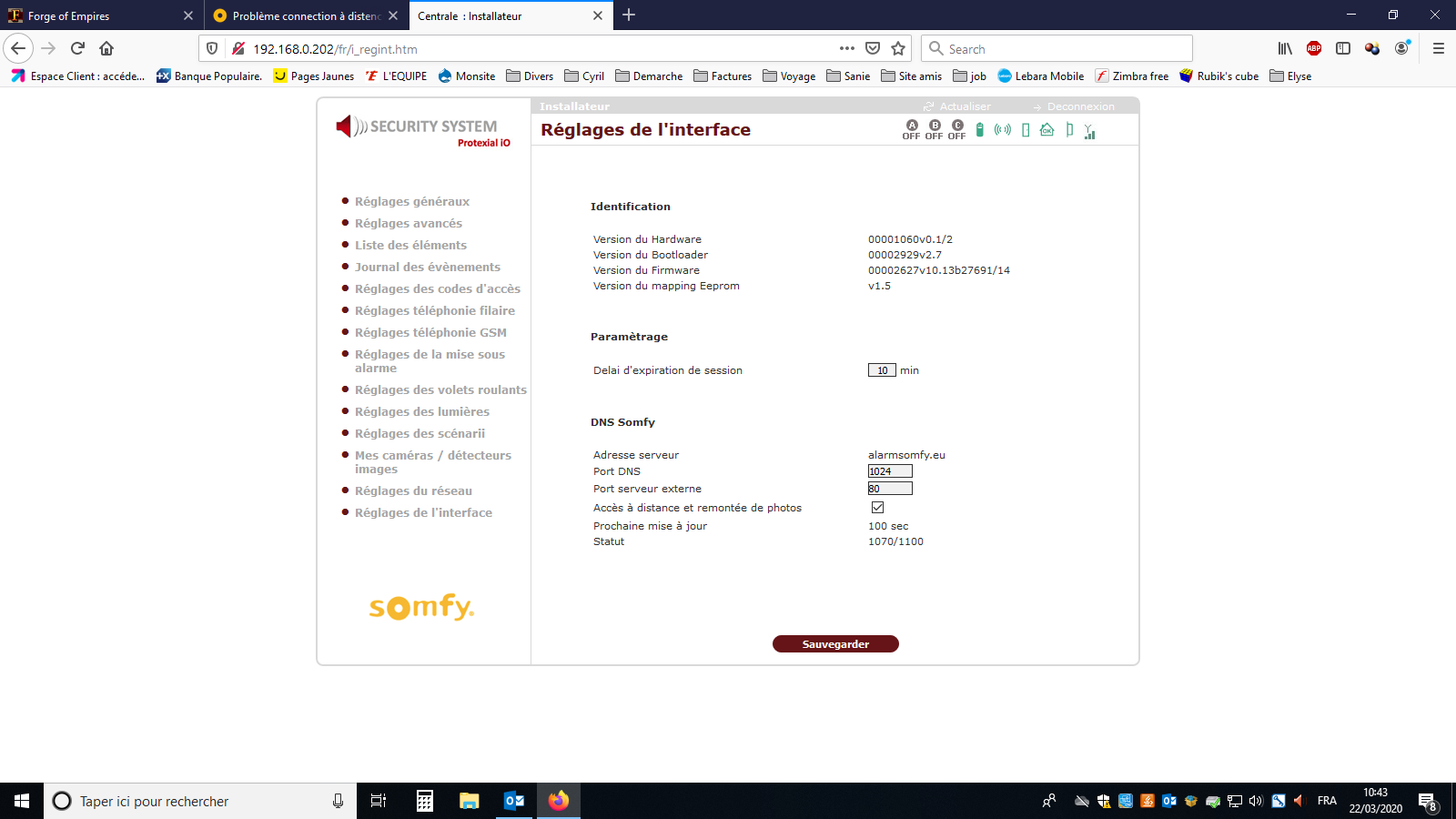Expand the Factures bookmarks folder
Screen dimensions: 1456x819
(x=723, y=76)
